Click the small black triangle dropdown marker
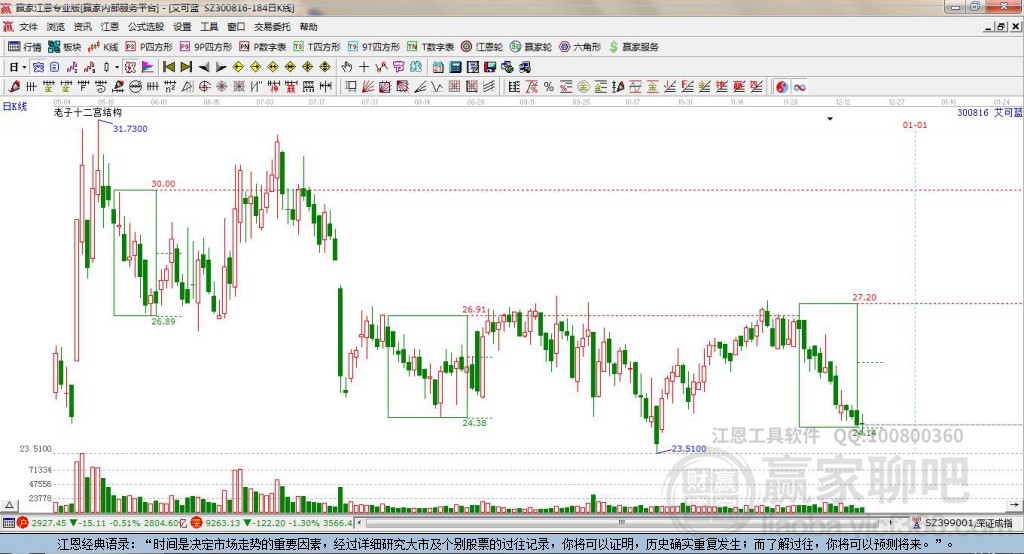The height and width of the screenshot is (554, 1024). [830, 119]
